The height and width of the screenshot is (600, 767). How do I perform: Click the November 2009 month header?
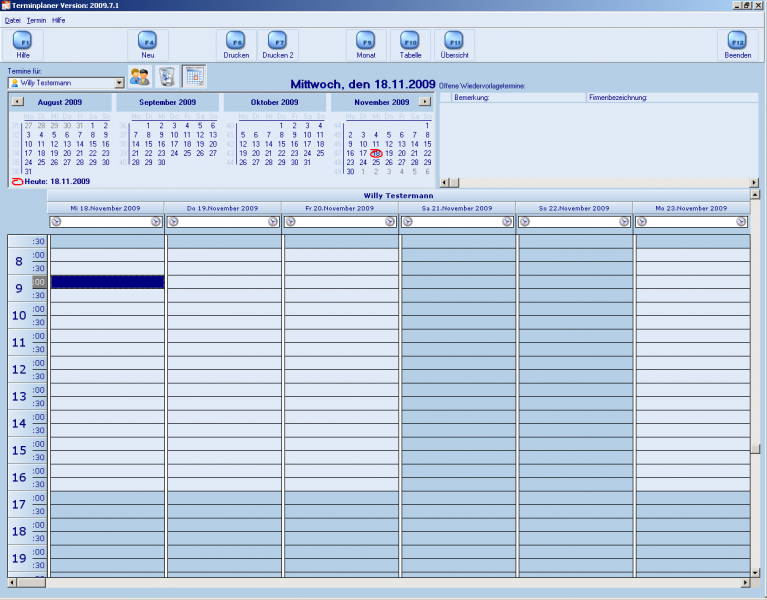click(x=382, y=102)
